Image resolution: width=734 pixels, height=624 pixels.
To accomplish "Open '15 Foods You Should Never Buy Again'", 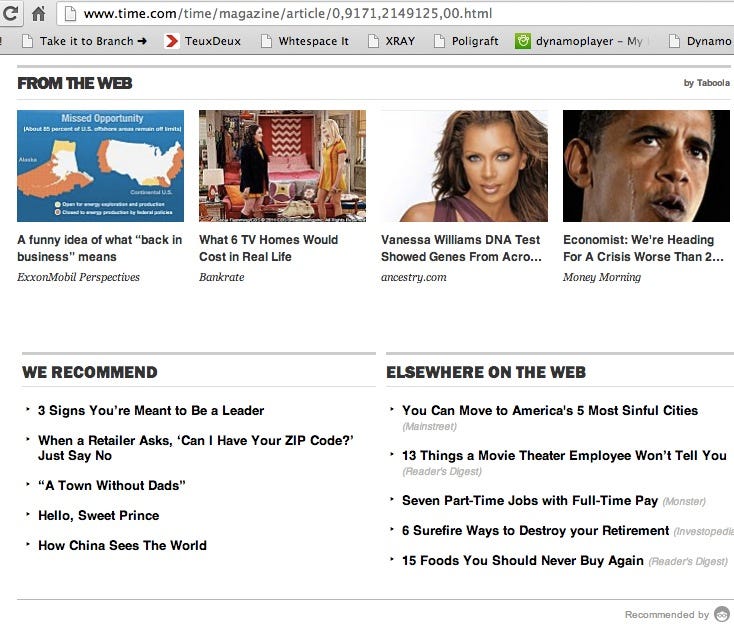I will coord(523,560).
